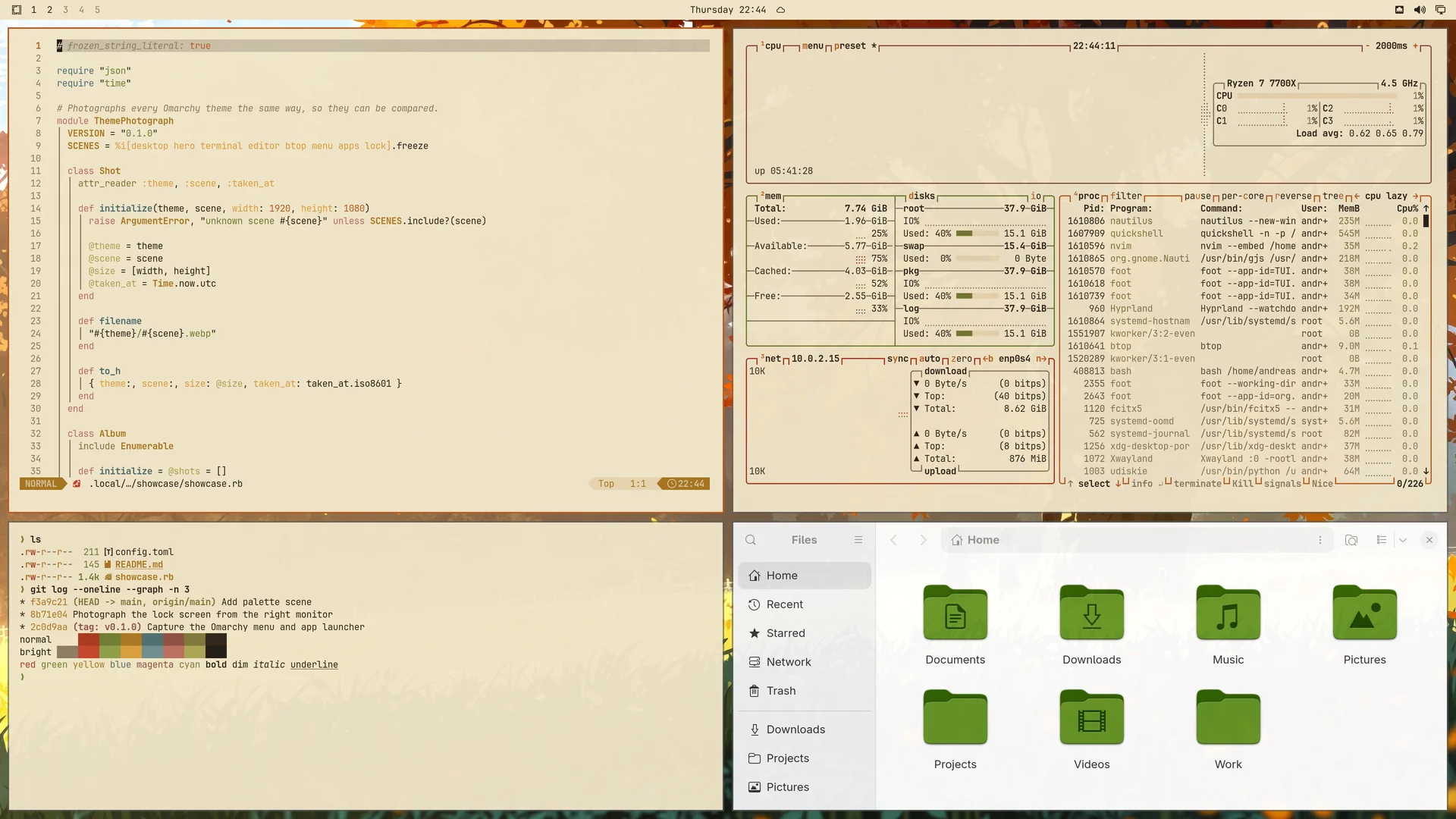Click the volume speaker icon in top bar
1456x819 pixels.
click(x=1420, y=10)
